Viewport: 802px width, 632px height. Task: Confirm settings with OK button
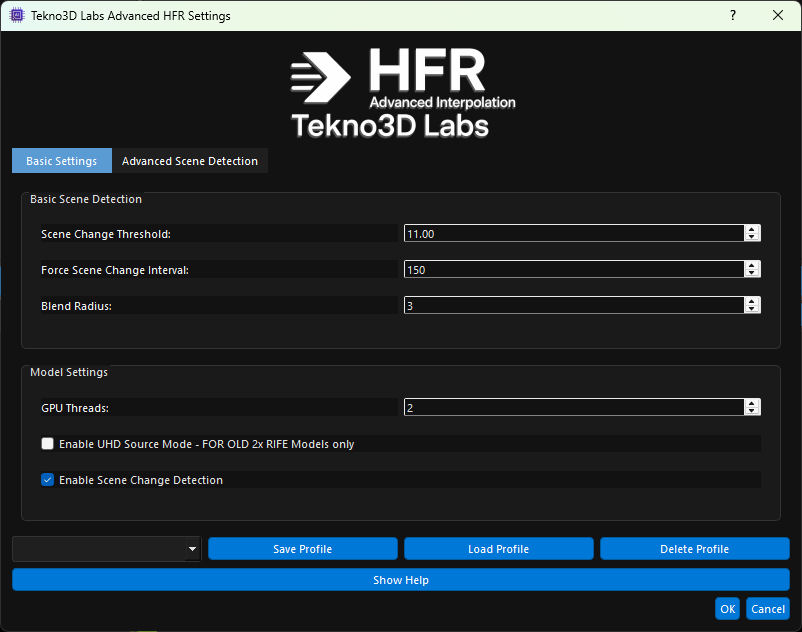727,608
